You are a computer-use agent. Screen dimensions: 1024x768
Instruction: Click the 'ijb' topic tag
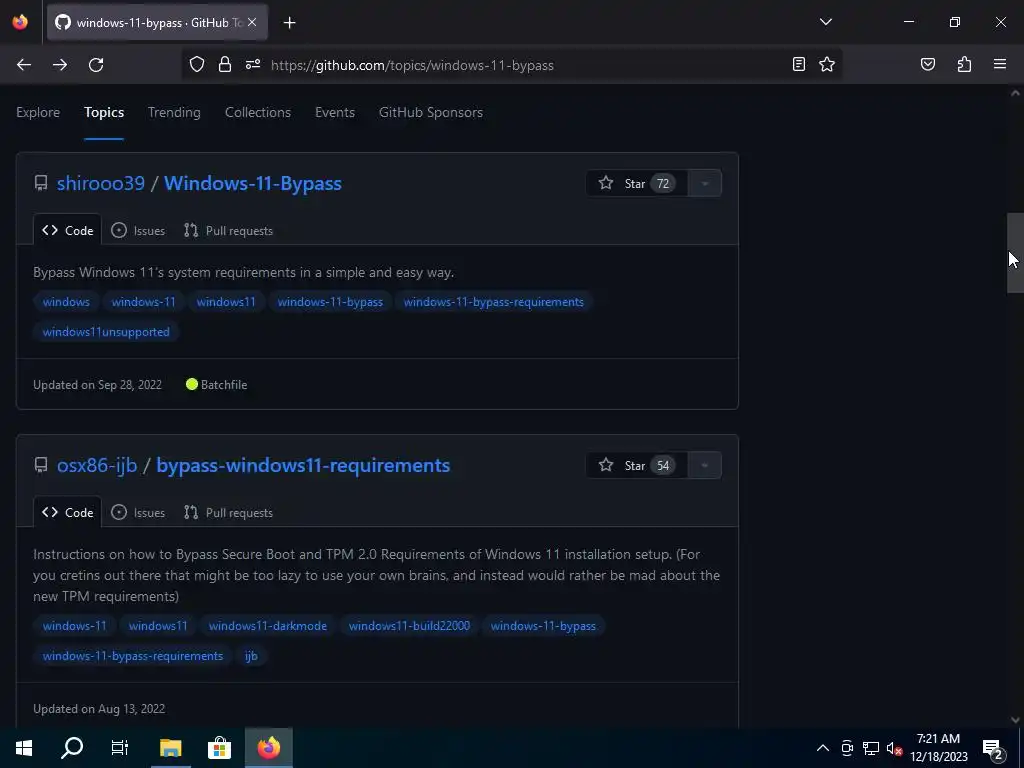pyautogui.click(x=251, y=656)
